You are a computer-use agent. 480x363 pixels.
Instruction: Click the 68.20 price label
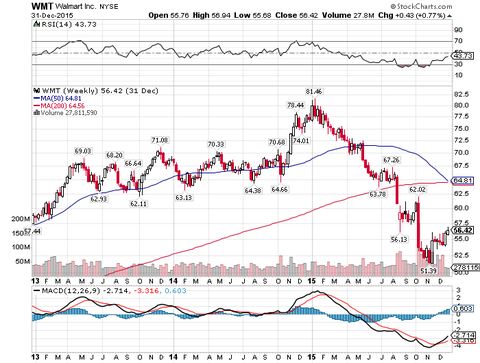tap(114, 155)
